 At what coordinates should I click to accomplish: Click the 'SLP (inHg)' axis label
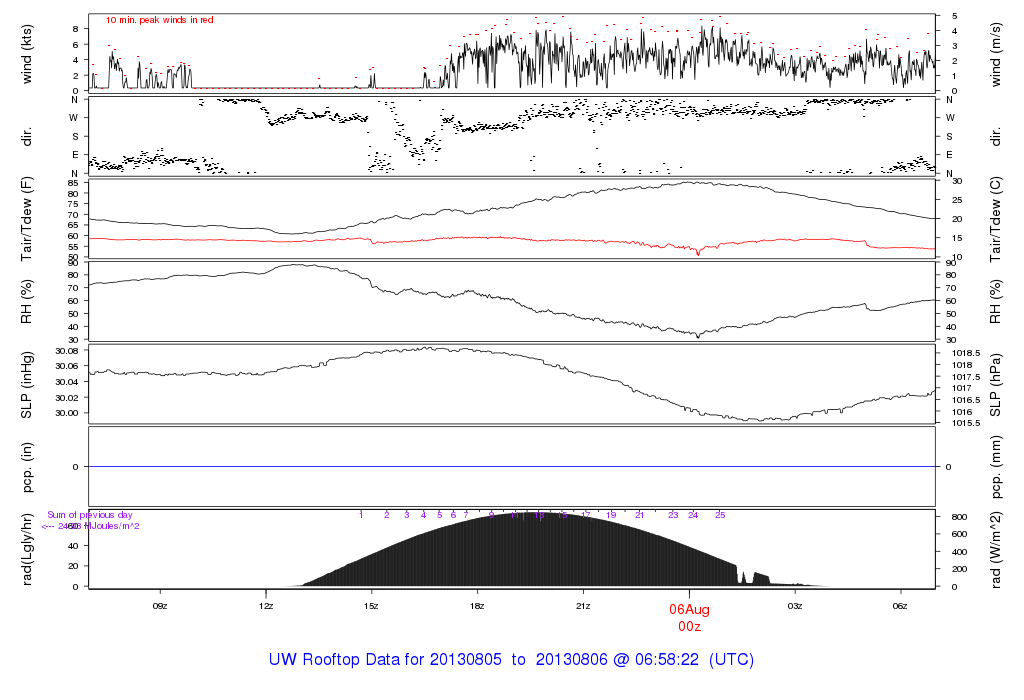[27, 384]
